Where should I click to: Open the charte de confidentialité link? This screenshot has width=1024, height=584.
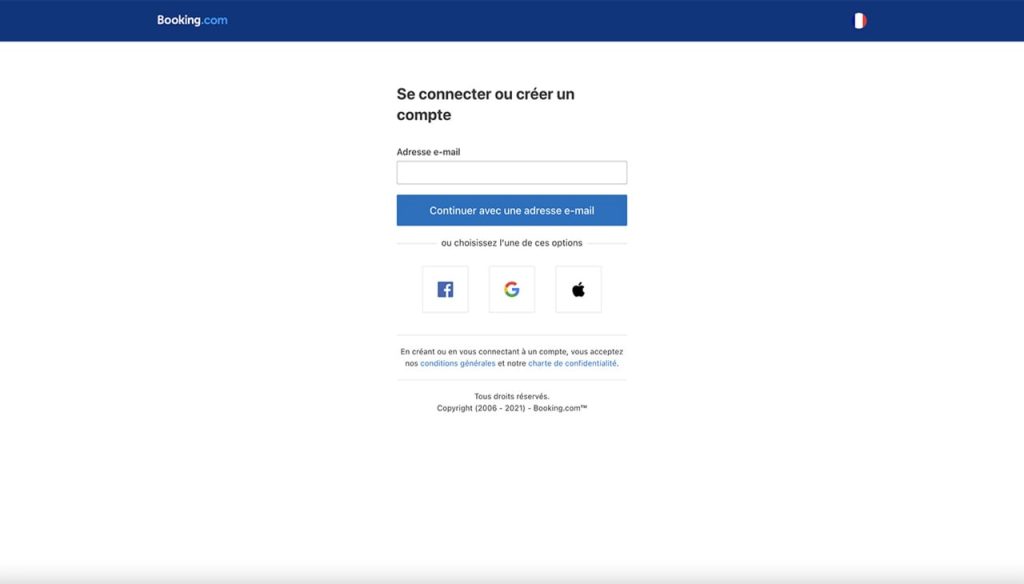pos(572,363)
